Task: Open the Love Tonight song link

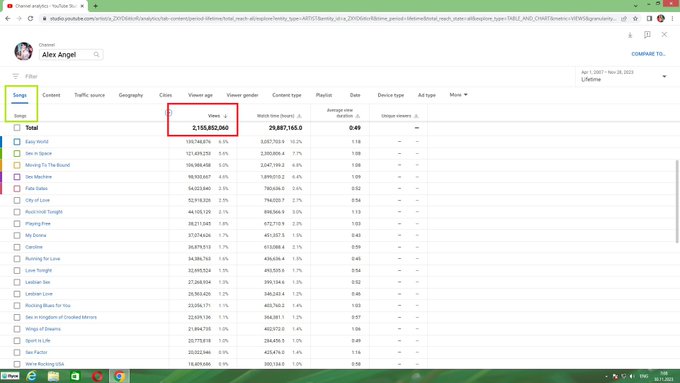Action: pyautogui.click(x=38, y=271)
